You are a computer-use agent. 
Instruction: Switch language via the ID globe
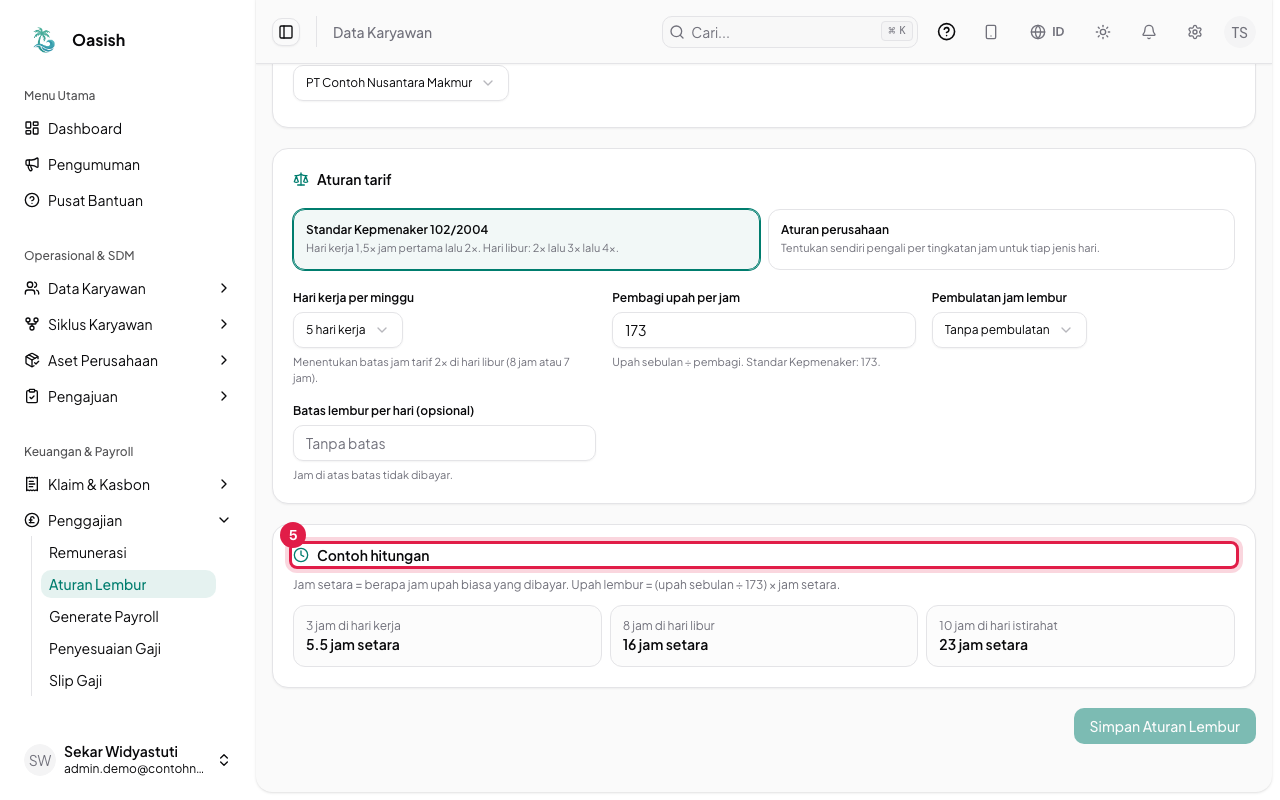coord(1047,32)
